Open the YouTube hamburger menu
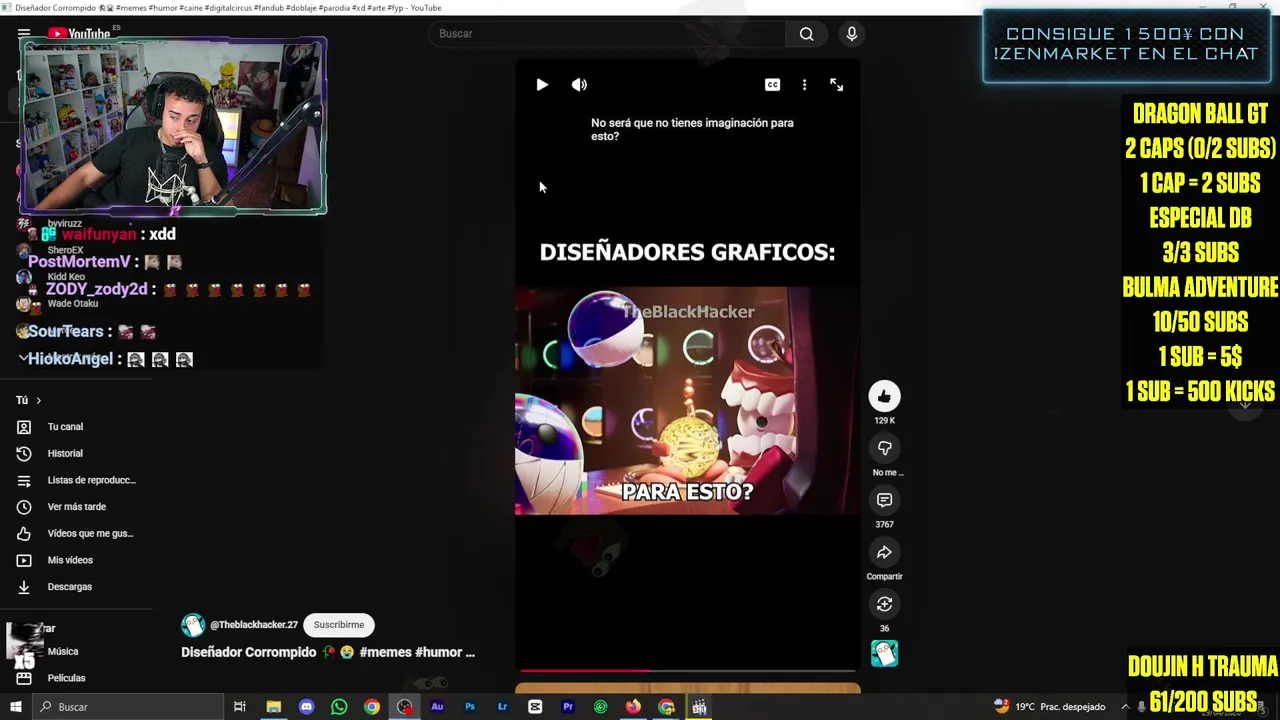 [x=24, y=33]
